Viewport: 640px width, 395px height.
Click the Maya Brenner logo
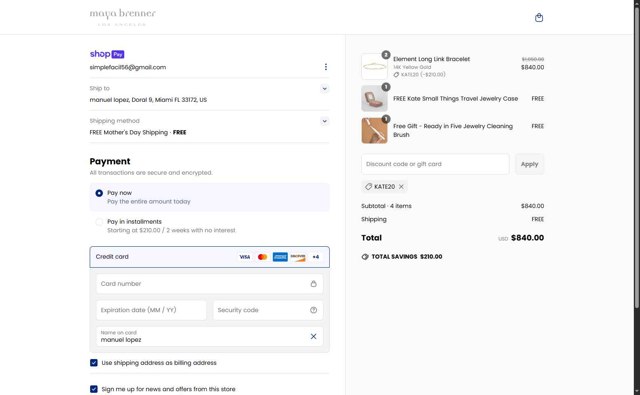point(122,17)
